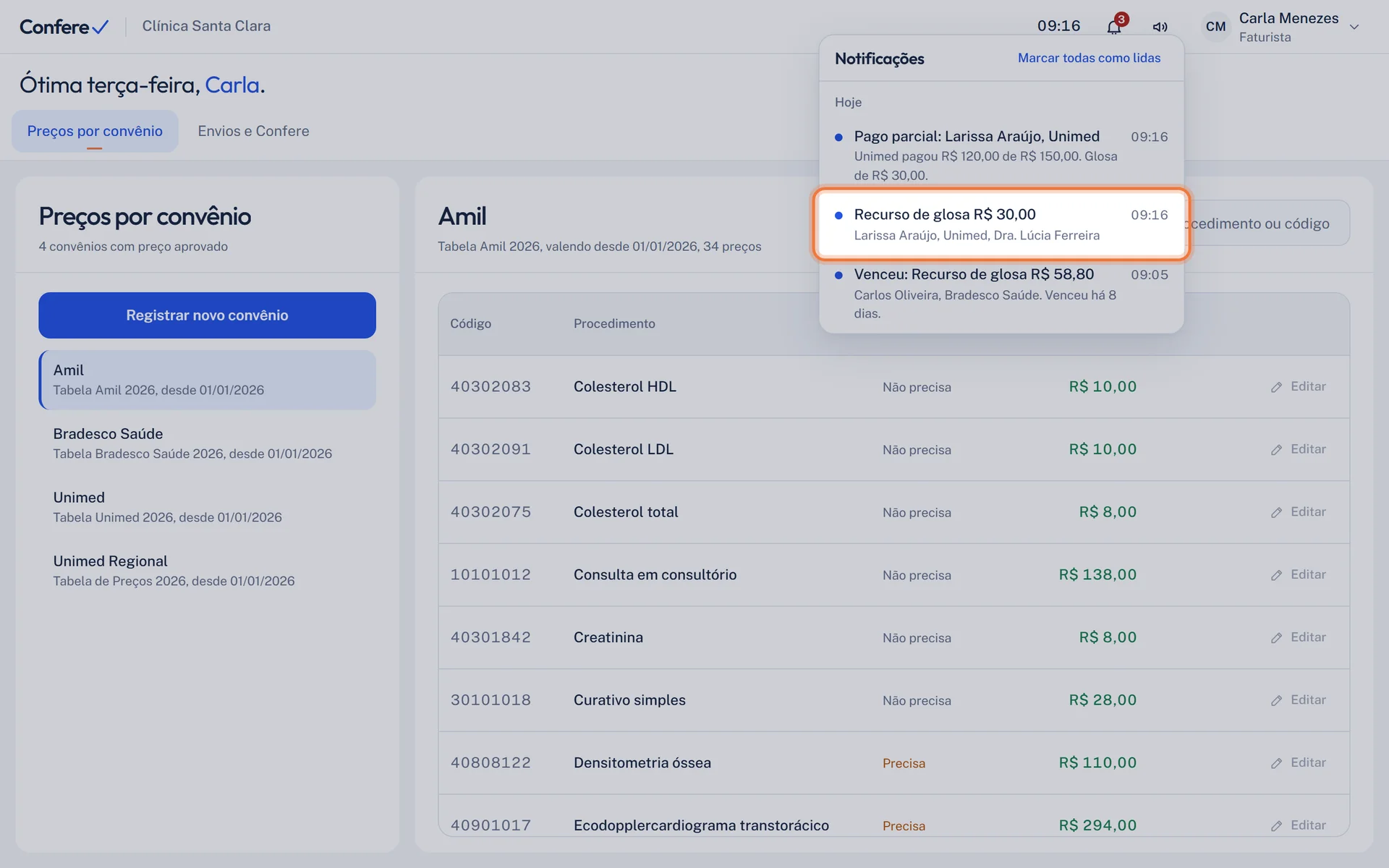Click Clínica Santa Clara name in header
This screenshot has height=868, width=1389.
[x=206, y=26]
